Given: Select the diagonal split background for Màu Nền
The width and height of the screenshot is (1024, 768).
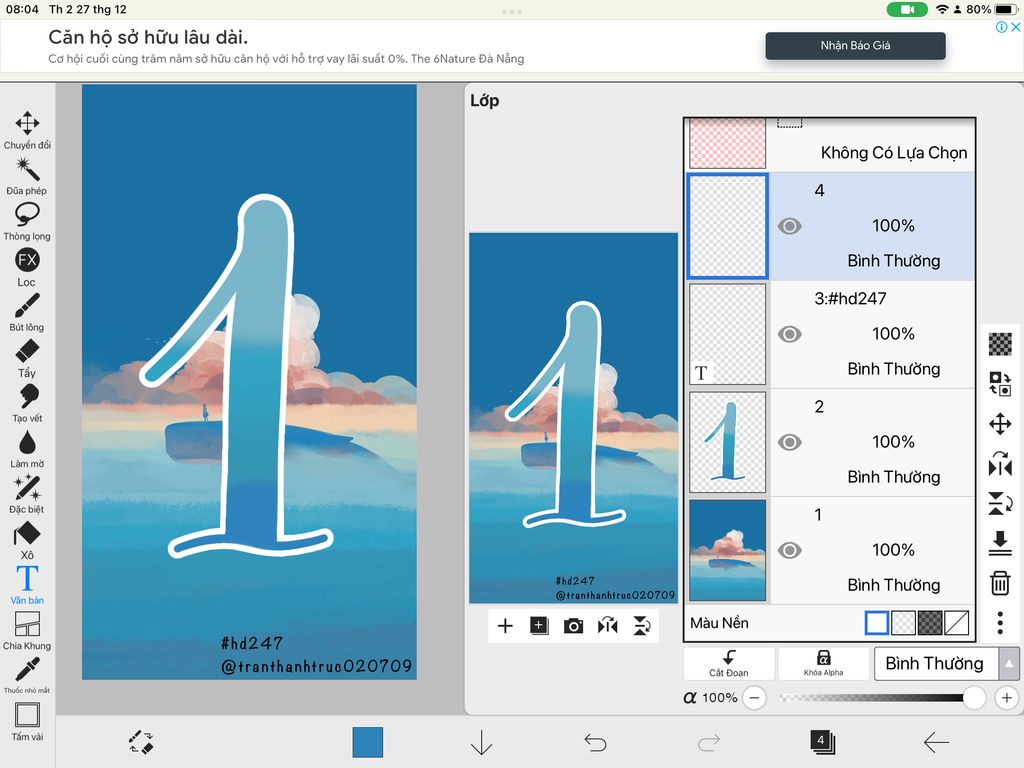Looking at the screenshot, I should (957, 623).
